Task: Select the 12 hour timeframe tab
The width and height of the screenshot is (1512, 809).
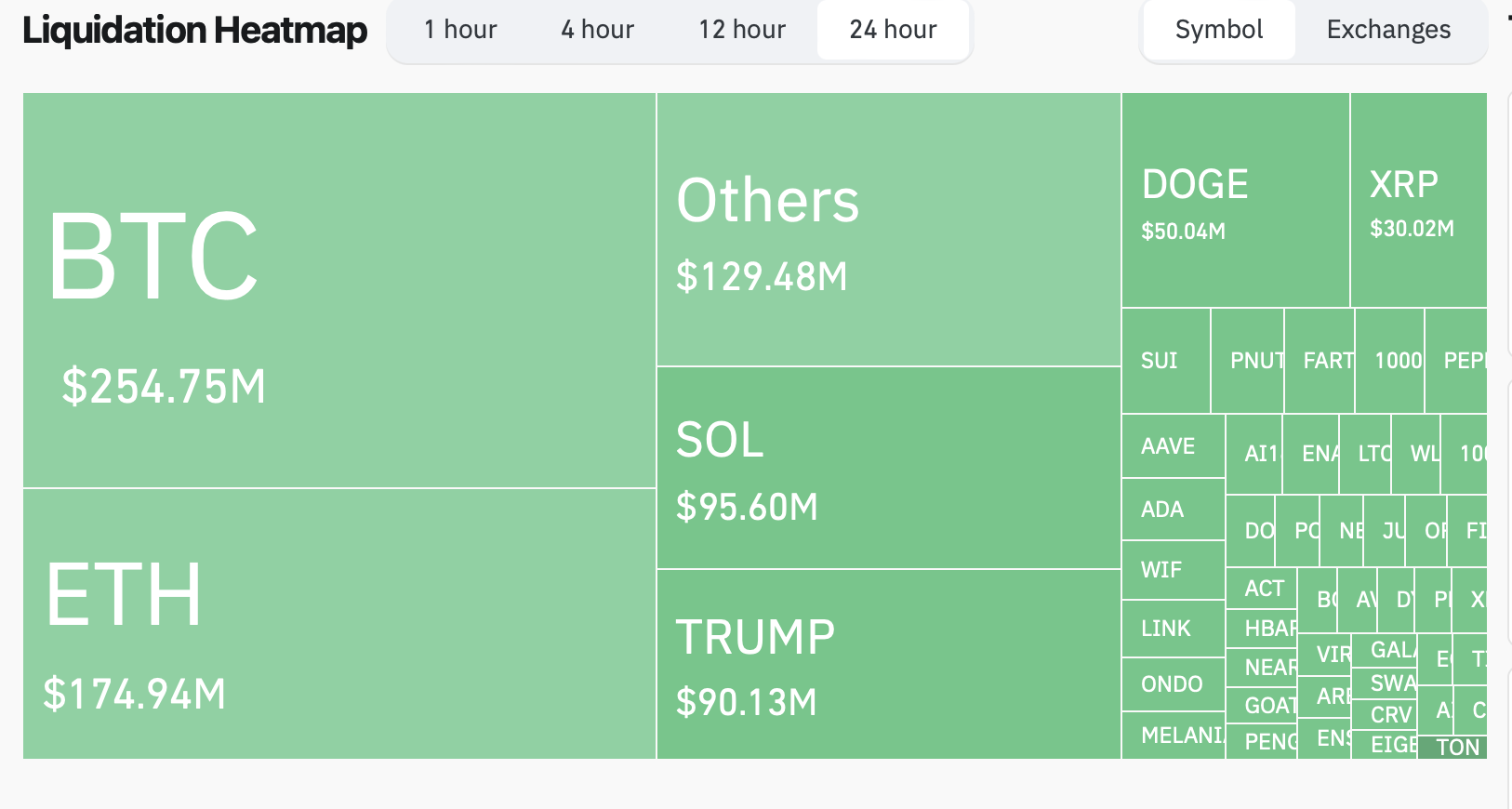Action: tap(742, 30)
